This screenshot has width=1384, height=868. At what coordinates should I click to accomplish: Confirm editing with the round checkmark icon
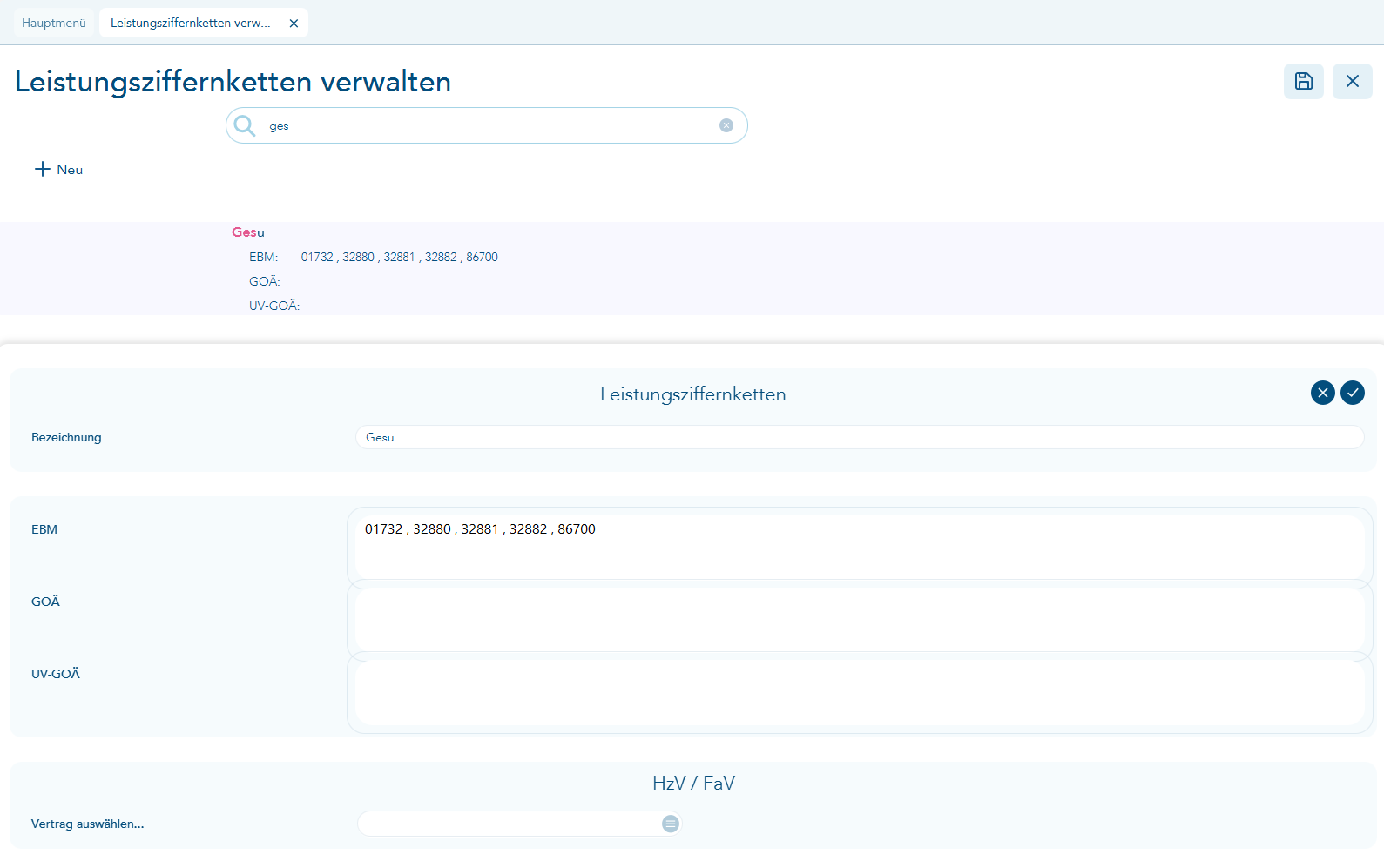tap(1352, 393)
